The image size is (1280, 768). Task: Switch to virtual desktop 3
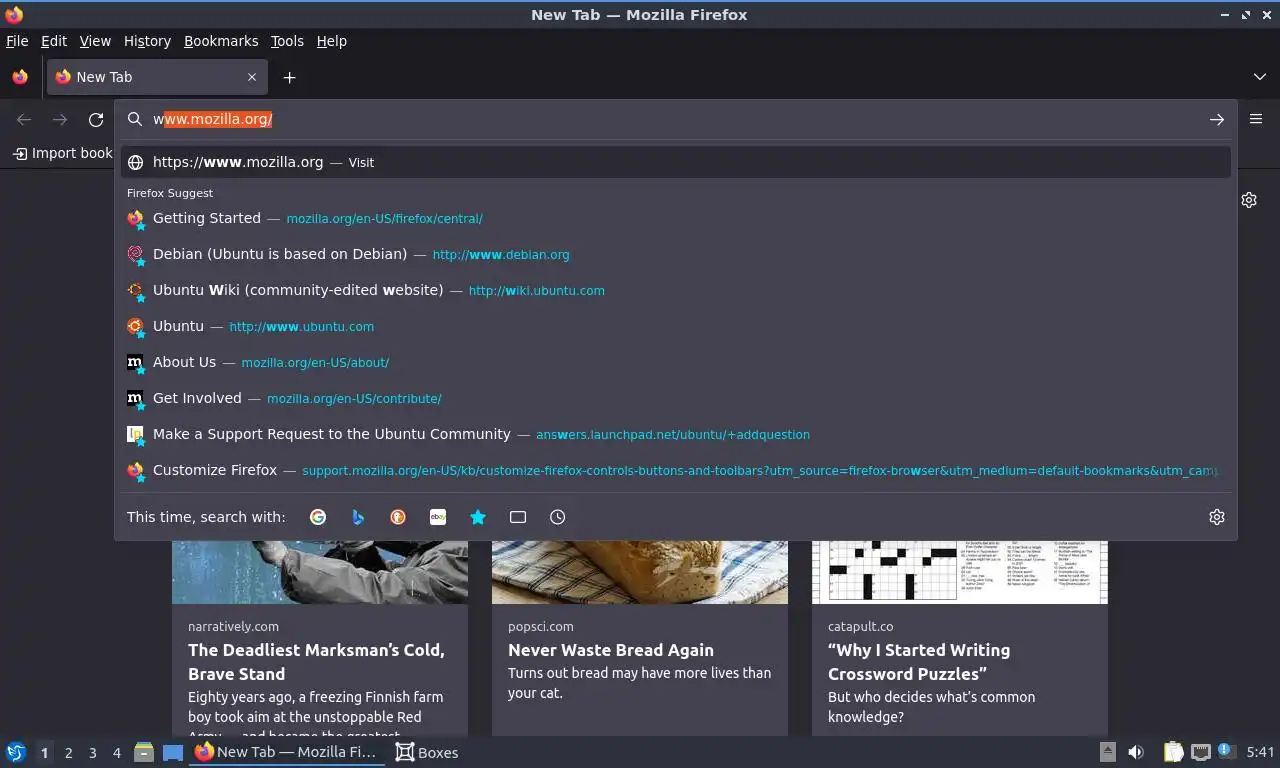pyautogui.click(x=92, y=753)
